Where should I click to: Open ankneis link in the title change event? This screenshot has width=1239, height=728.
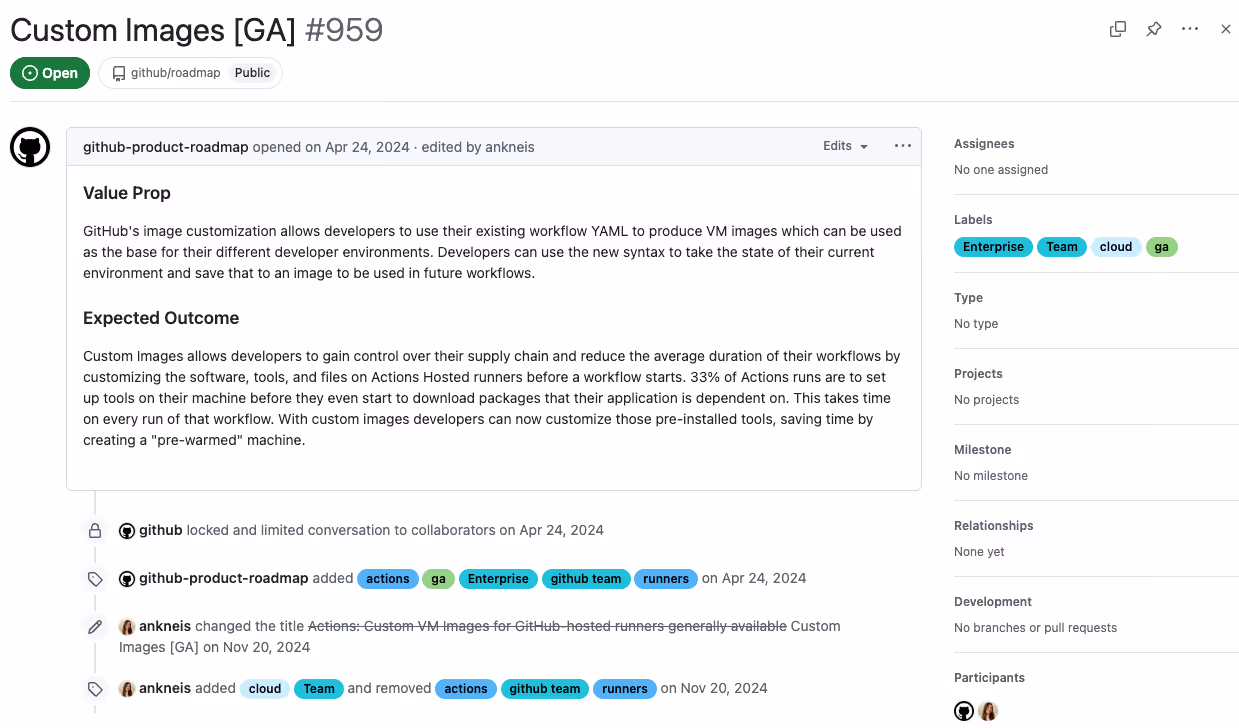165,626
